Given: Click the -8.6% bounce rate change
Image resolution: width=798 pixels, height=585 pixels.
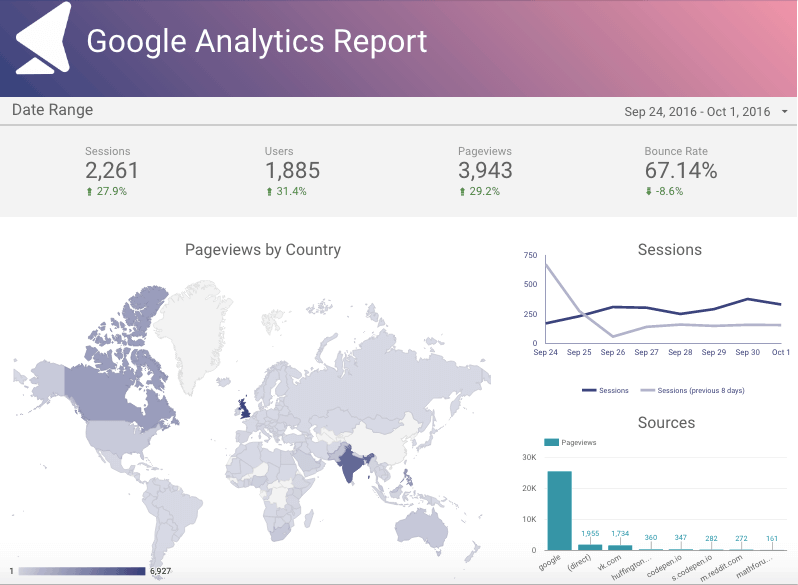Looking at the screenshot, I should 669,191.
